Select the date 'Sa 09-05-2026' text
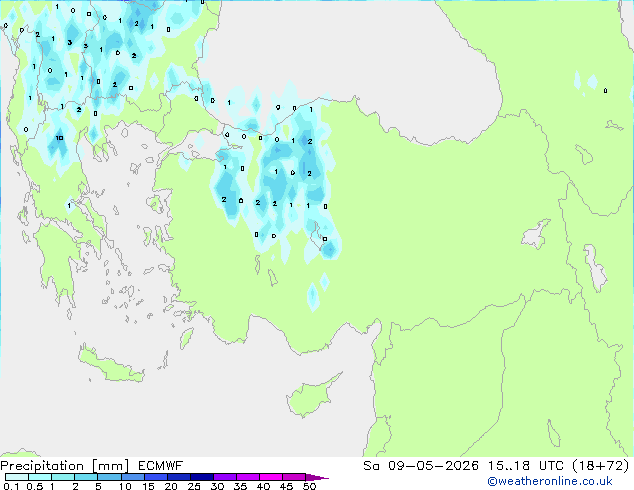Image resolution: width=634 pixels, height=490 pixels. pos(421,466)
